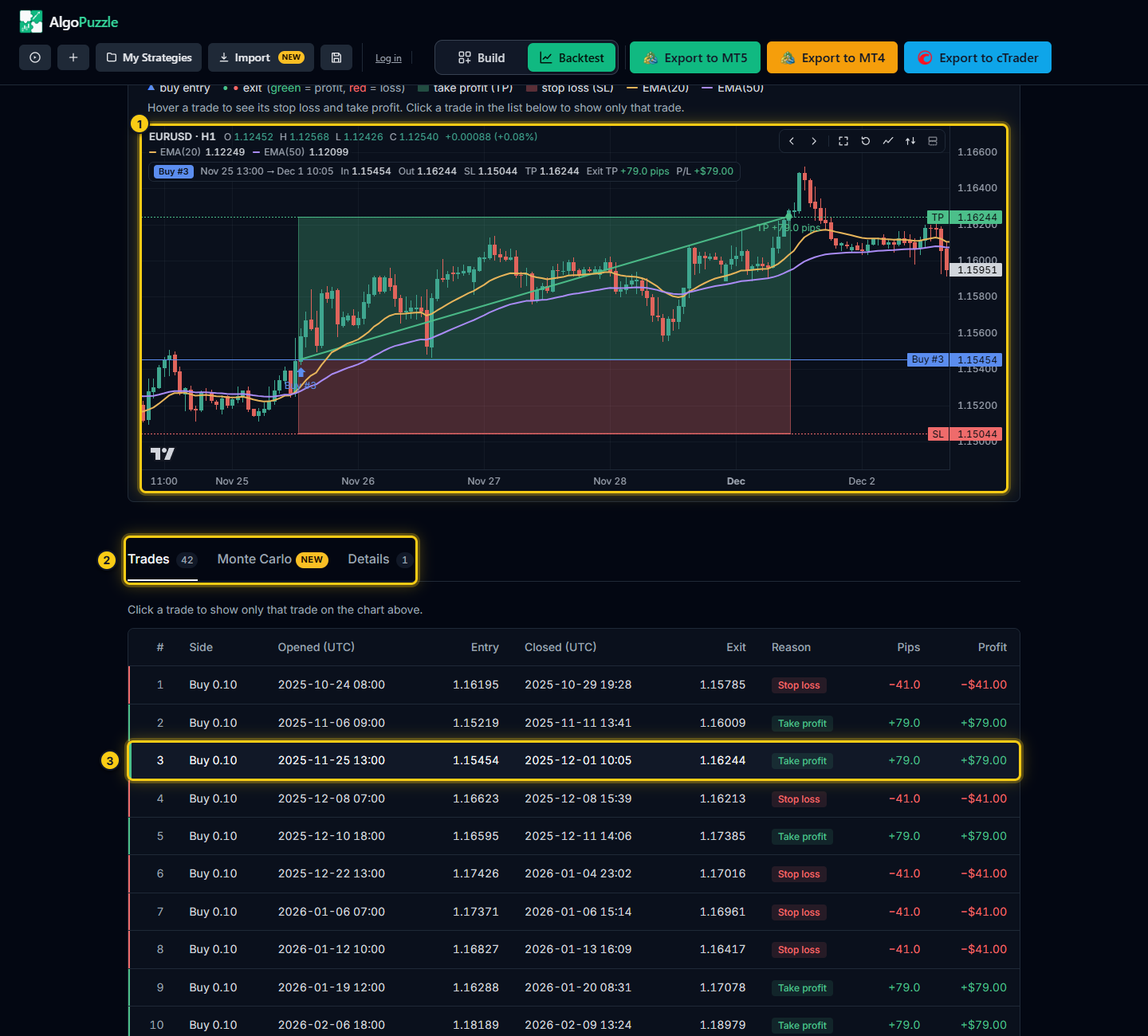Click the Buy #3 badge above the chart
This screenshot has width=1148, height=1036.
pyautogui.click(x=175, y=171)
